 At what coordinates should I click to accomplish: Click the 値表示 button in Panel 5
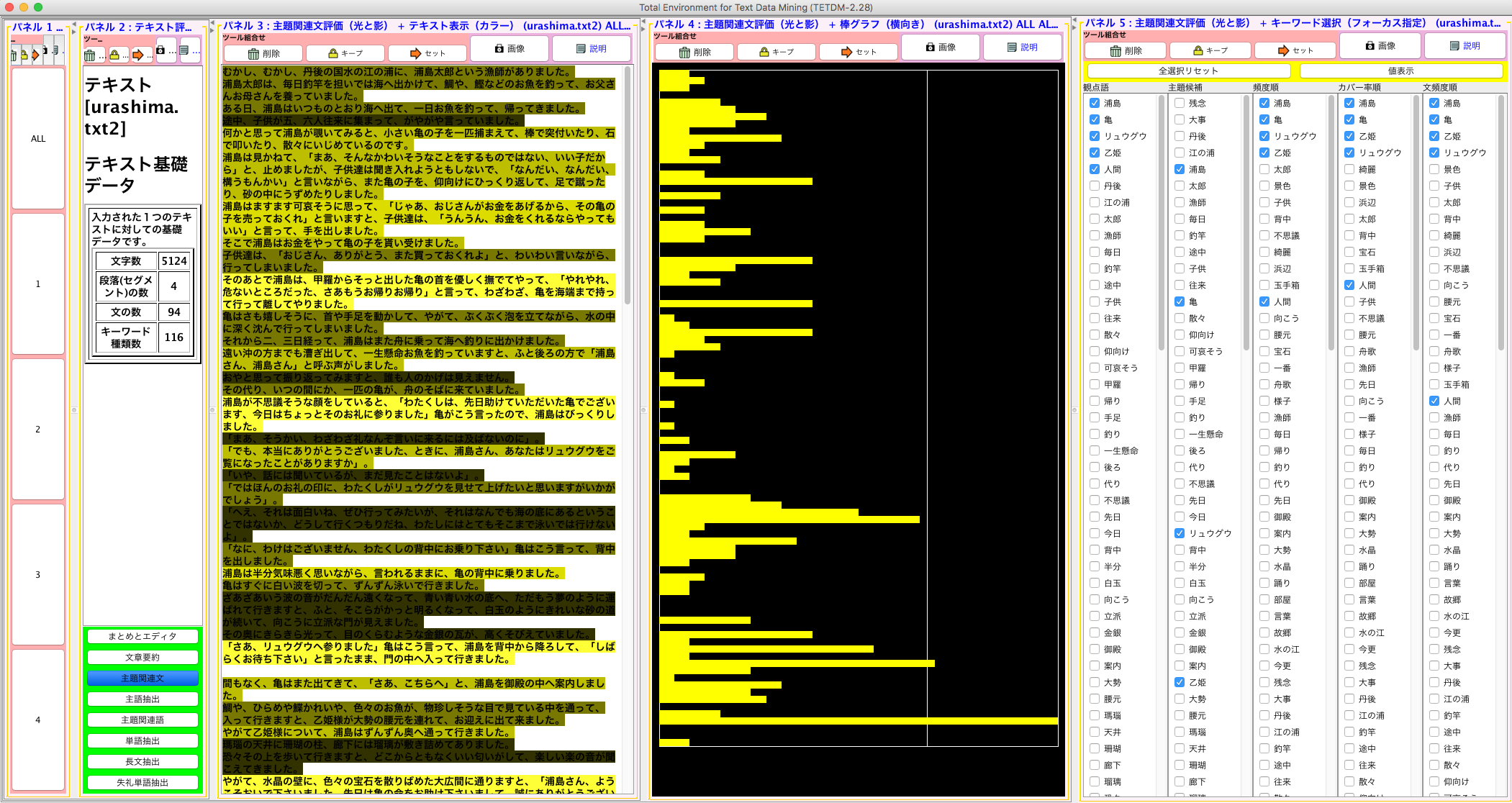click(1400, 71)
